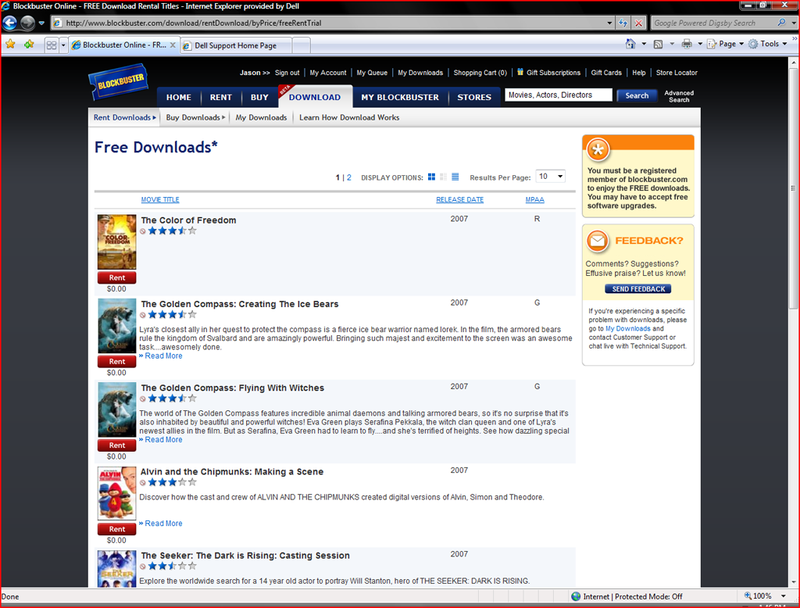
Task: Click the Blockbuster logo
Action: 118,81
